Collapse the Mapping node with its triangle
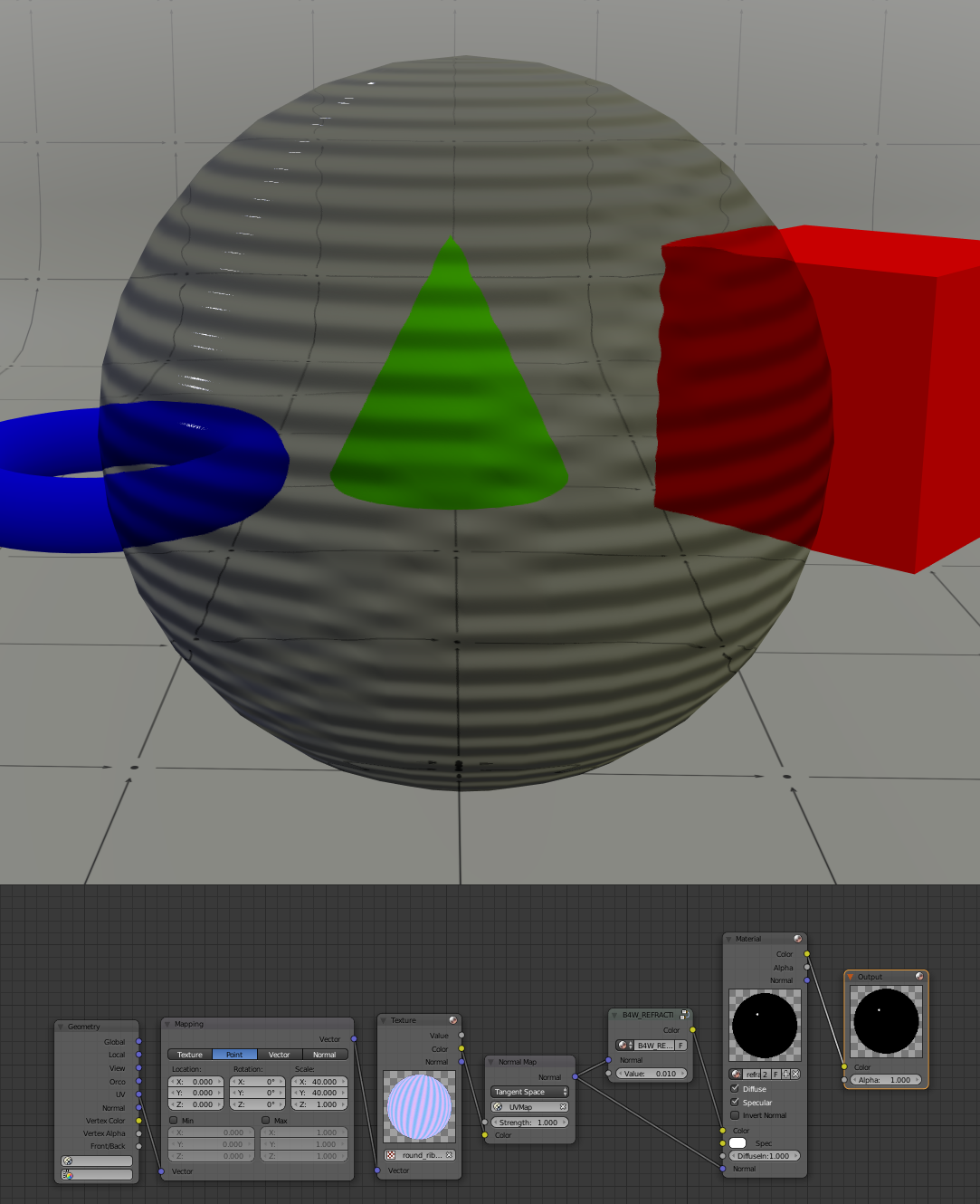Screen dimensions: 980x1204 click(167, 1025)
